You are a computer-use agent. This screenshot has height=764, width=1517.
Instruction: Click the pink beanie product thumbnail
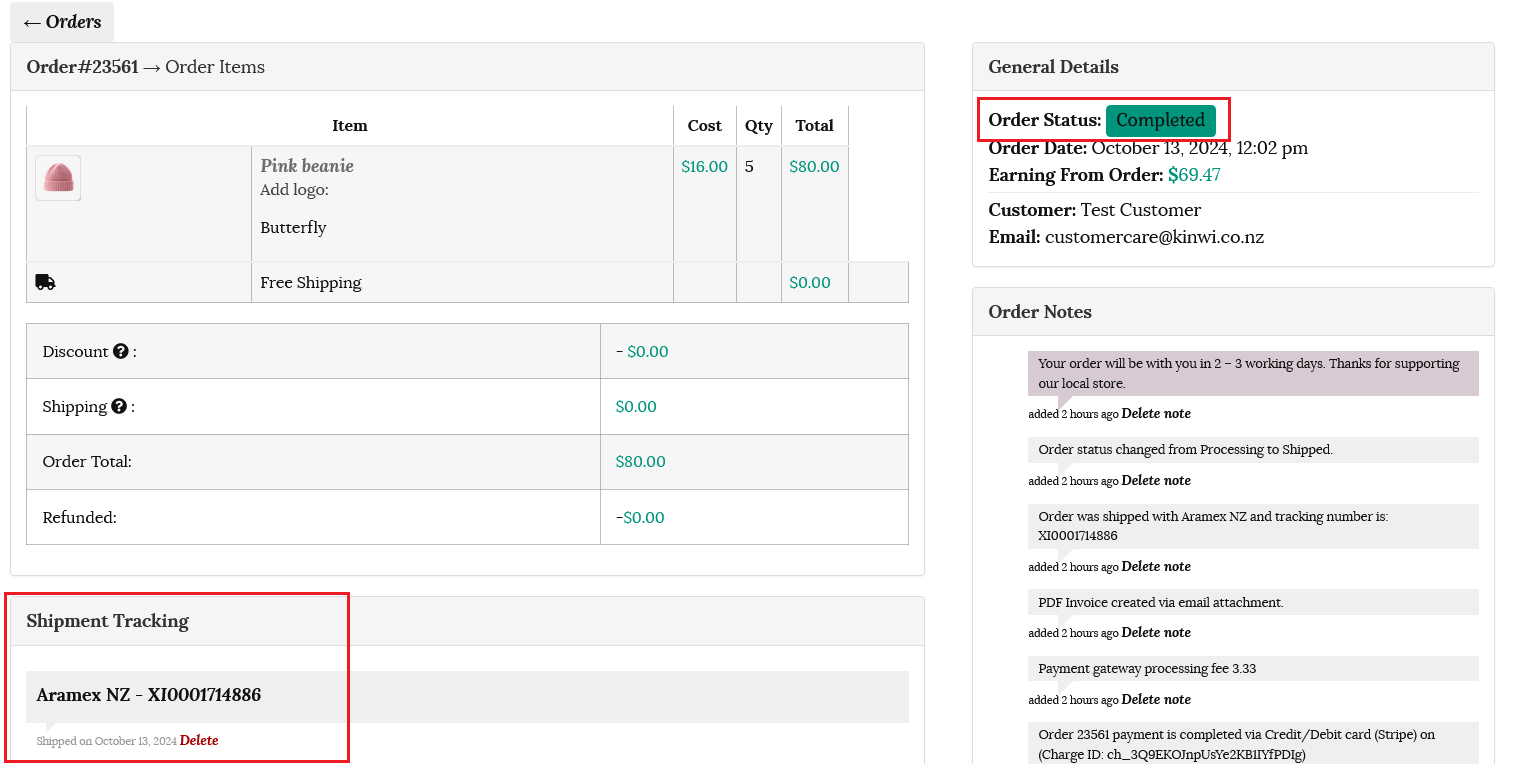point(58,178)
